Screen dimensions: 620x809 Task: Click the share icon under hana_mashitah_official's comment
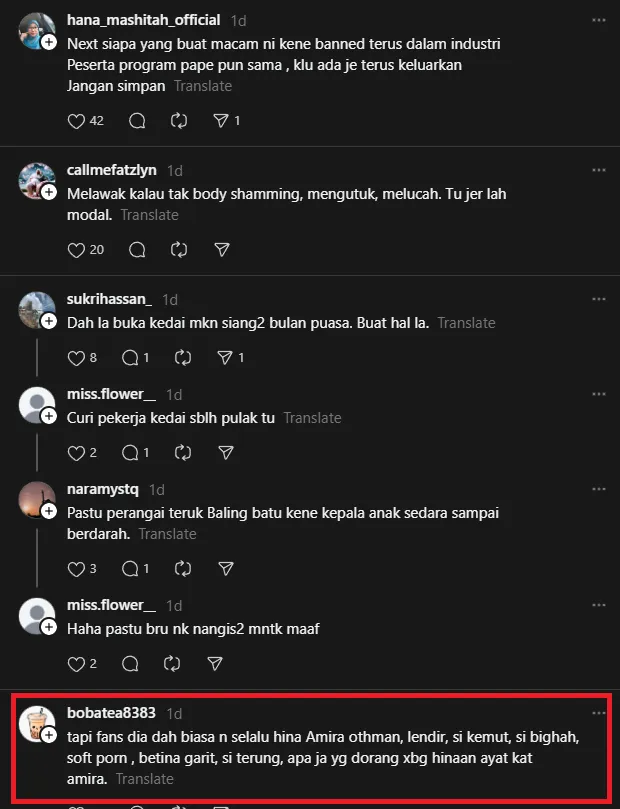[222, 120]
